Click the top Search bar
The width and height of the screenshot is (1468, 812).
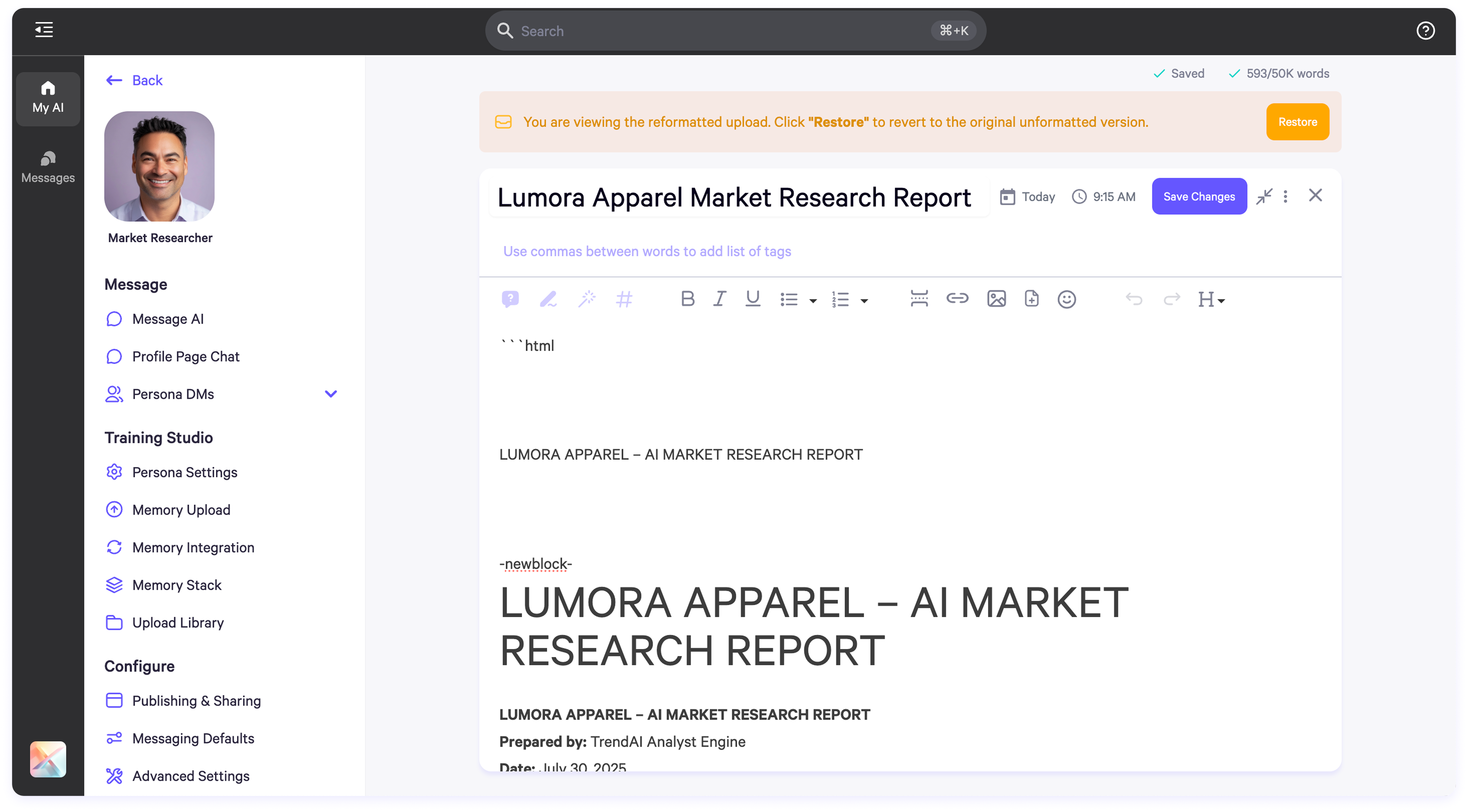click(x=735, y=31)
